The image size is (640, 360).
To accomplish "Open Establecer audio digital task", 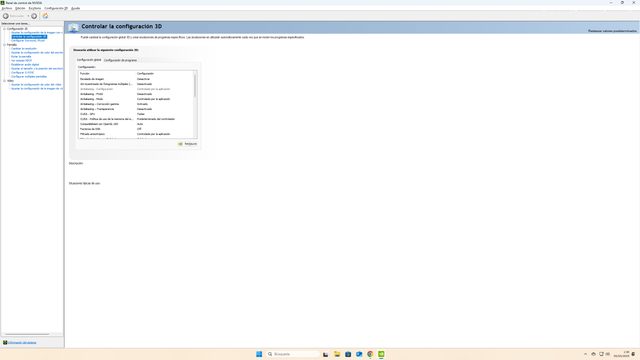I will click(25, 64).
